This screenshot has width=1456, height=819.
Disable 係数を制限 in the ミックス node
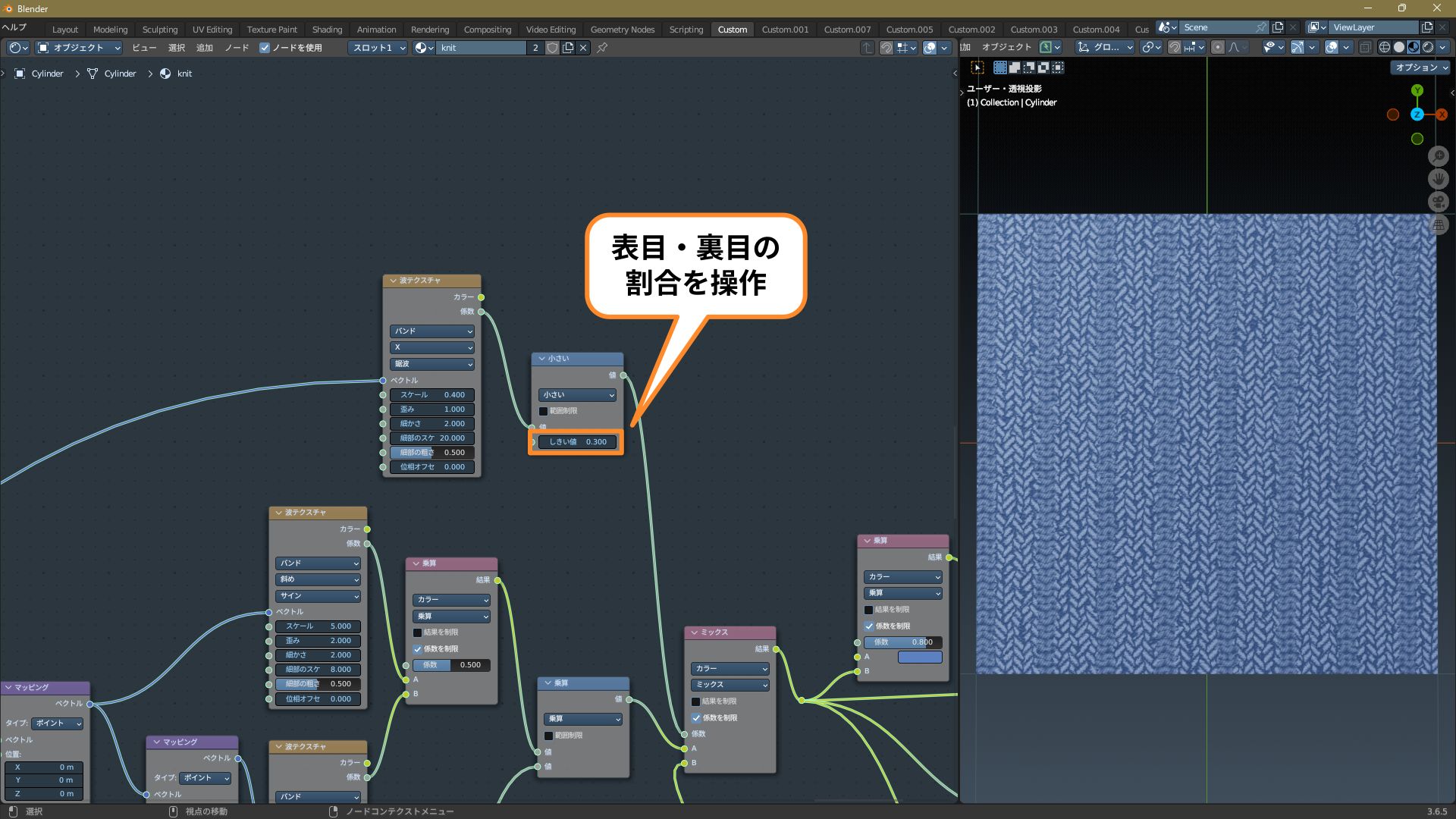[696, 717]
